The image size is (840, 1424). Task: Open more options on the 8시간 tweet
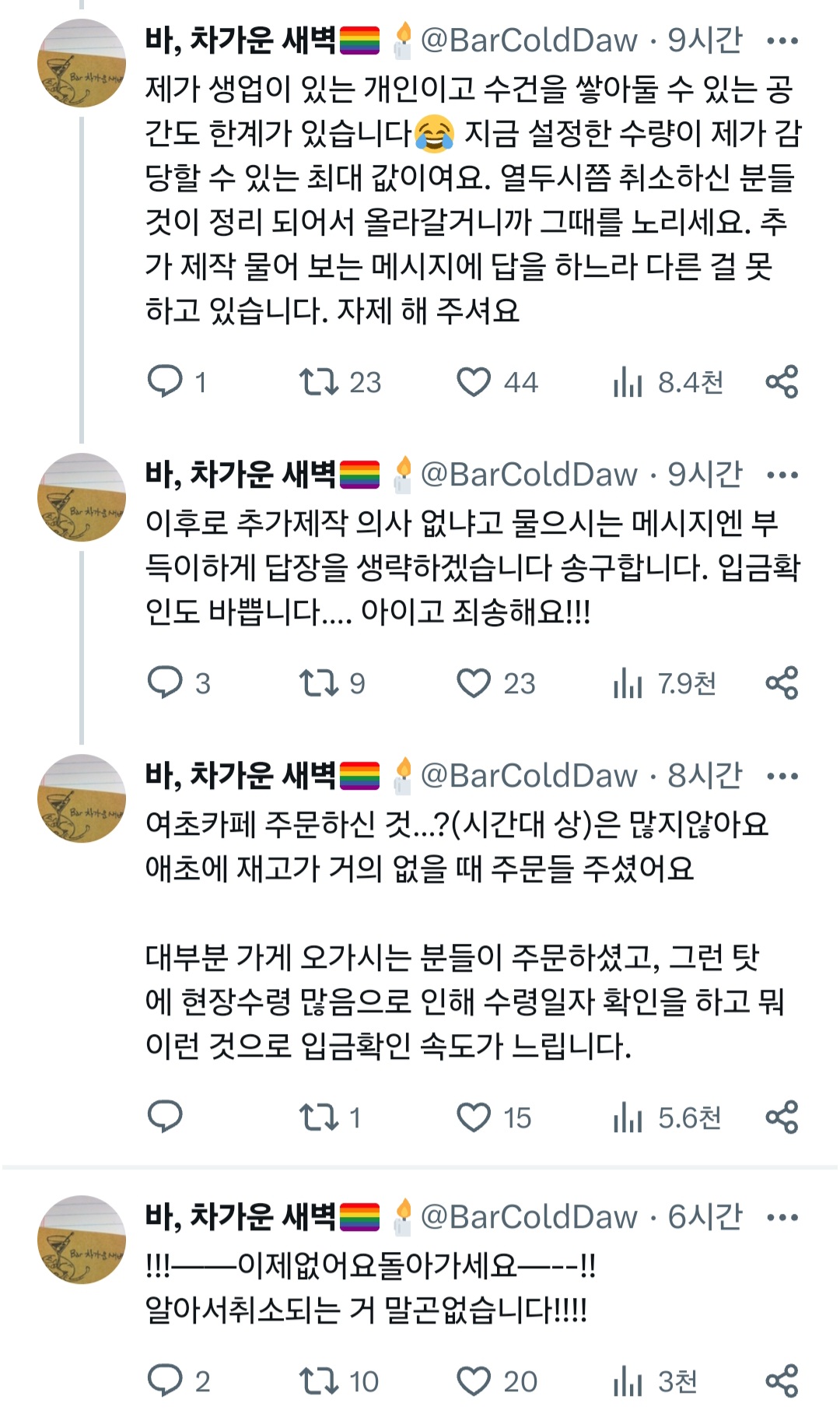click(x=782, y=776)
